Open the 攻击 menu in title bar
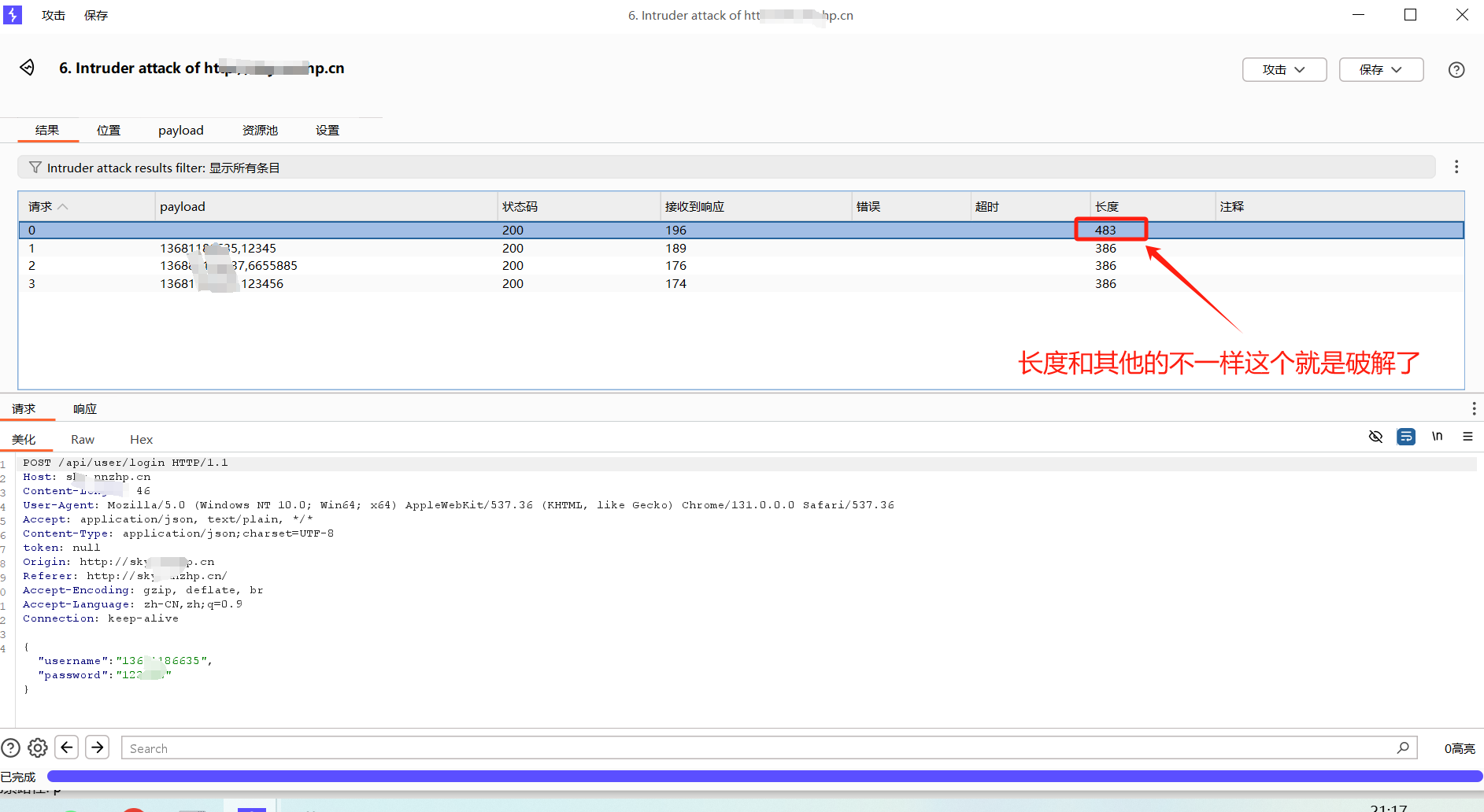The width and height of the screenshot is (1484, 812). click(54, 15)
